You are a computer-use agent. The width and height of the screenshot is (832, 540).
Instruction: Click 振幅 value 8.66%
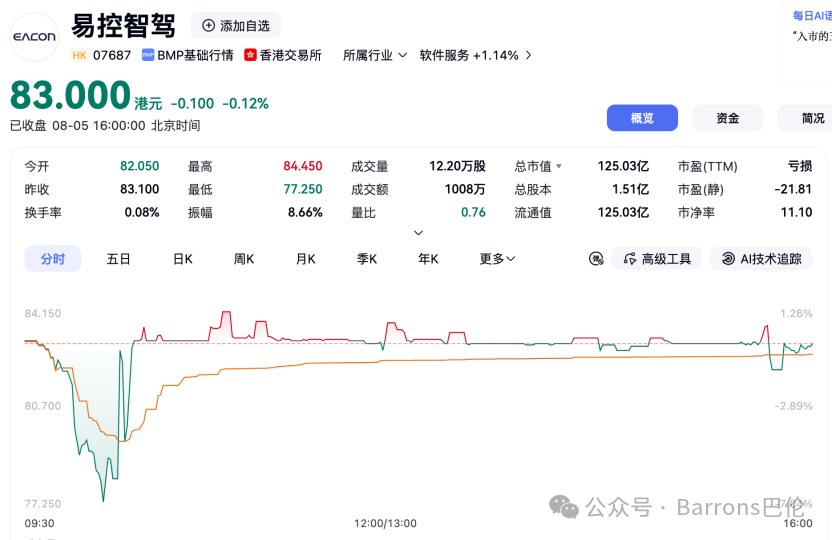coord(305,213)
